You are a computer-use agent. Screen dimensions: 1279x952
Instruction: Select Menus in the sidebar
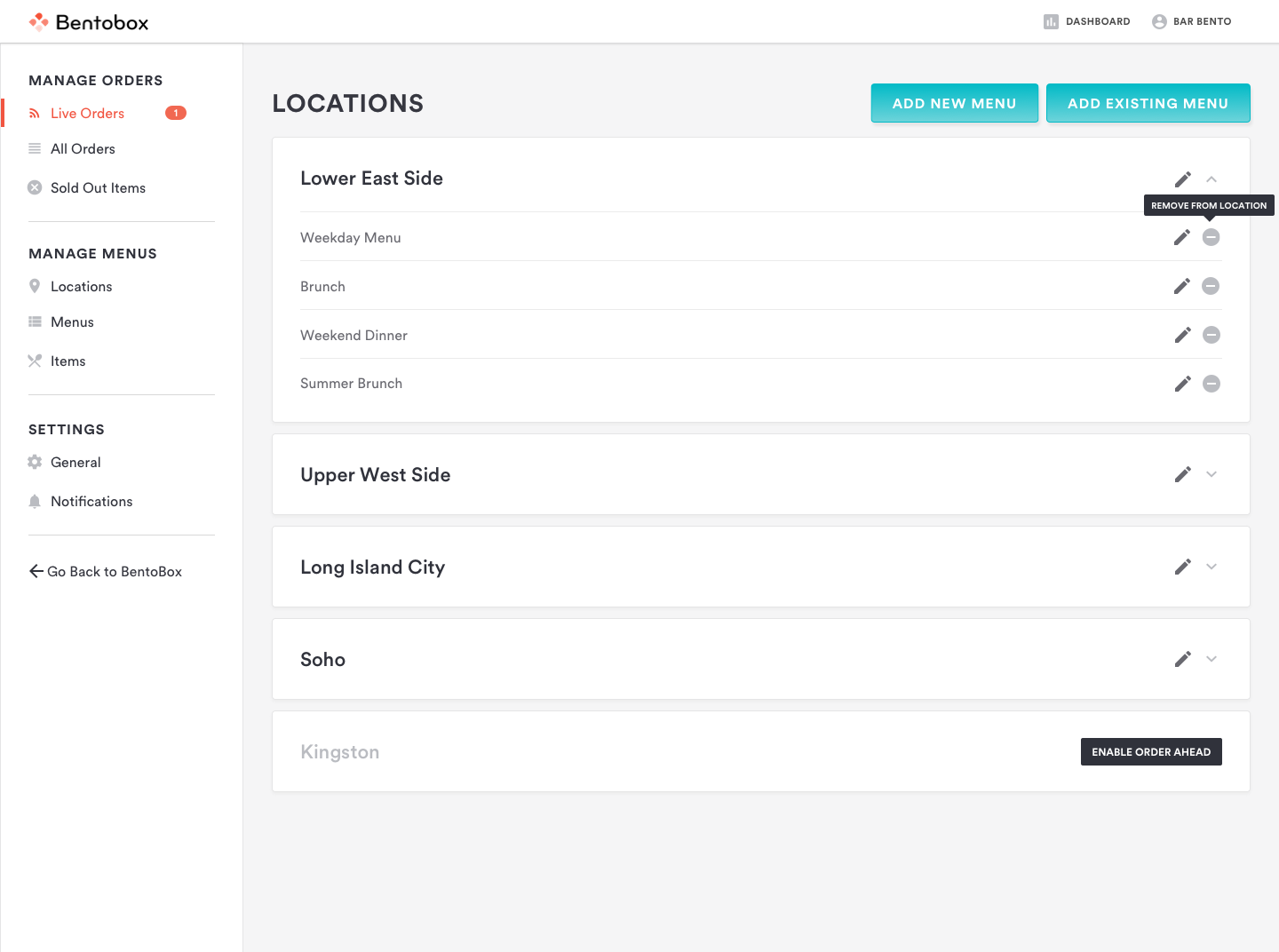click(x=72, y=322)
